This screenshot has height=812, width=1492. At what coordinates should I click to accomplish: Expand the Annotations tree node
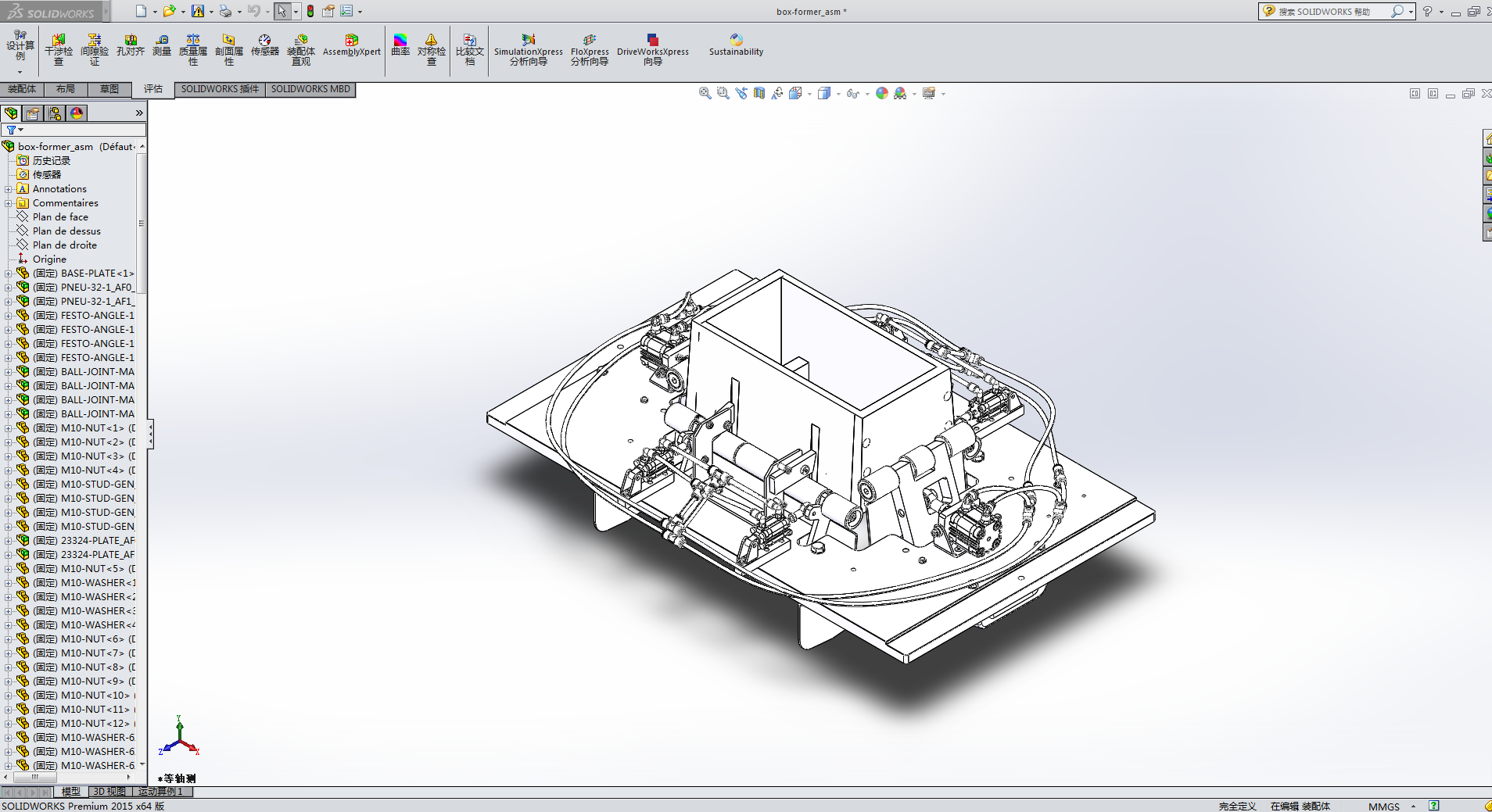[x=9, y=189]
